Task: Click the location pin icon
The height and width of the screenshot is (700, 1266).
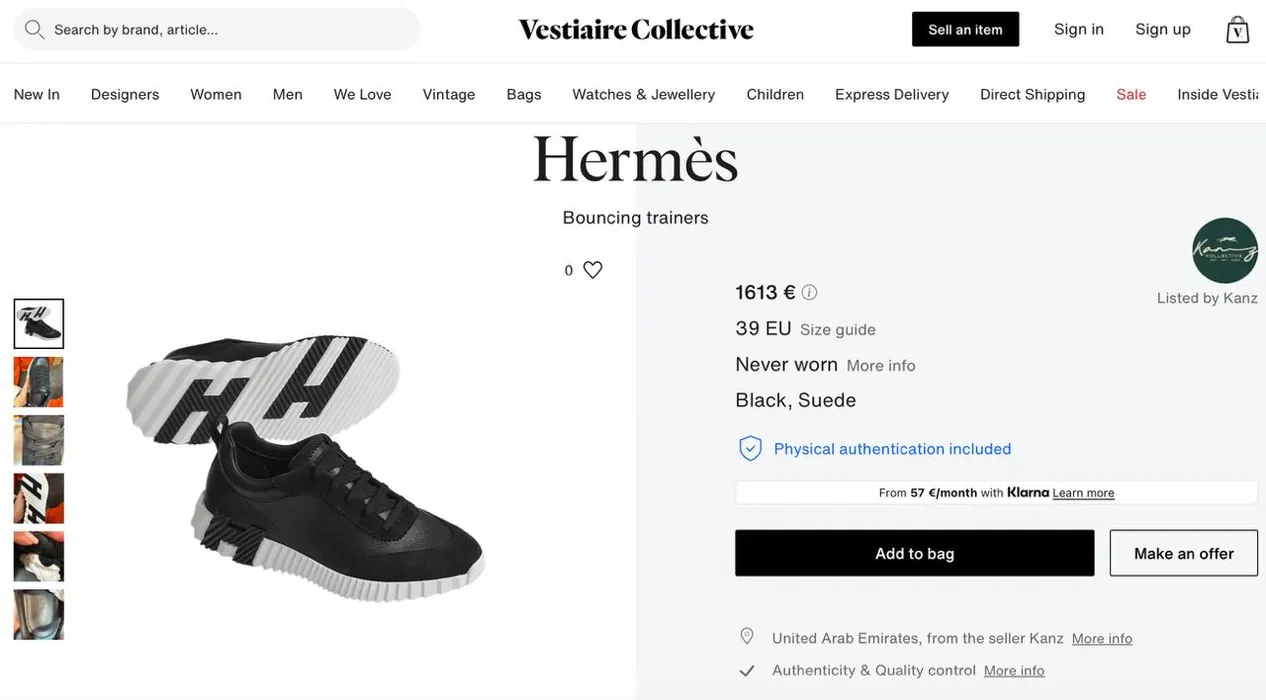Action: pyautogui.click(x=747, y=637)
